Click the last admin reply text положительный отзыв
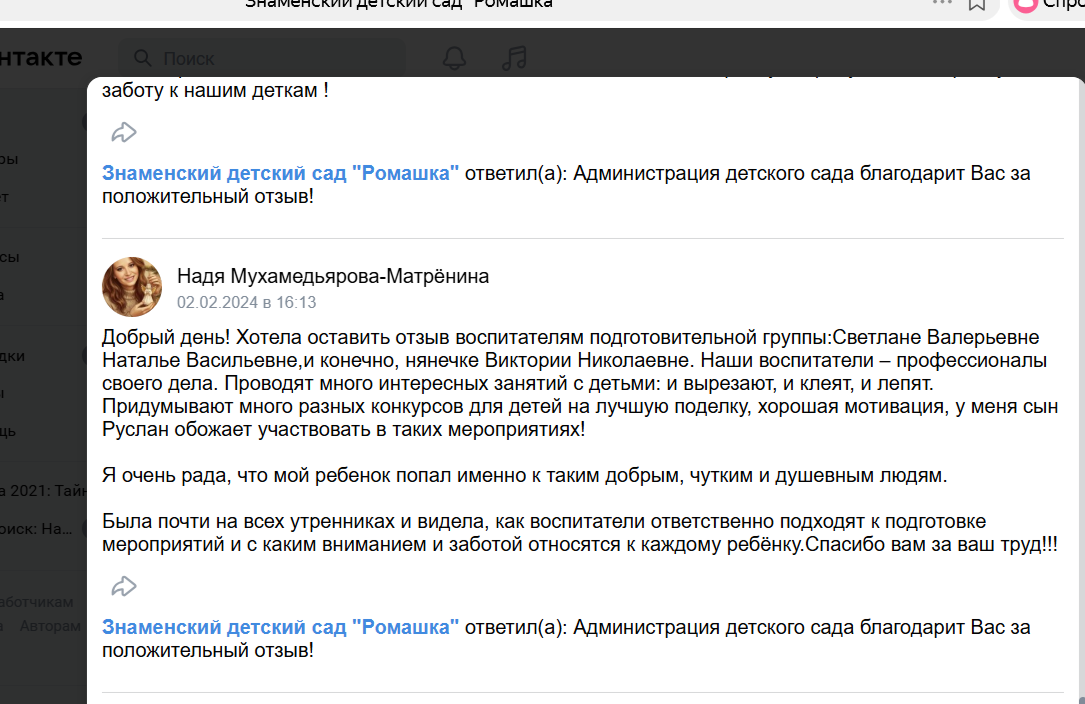Viewport: 1085px width, 704px height. tap(208, 651)
